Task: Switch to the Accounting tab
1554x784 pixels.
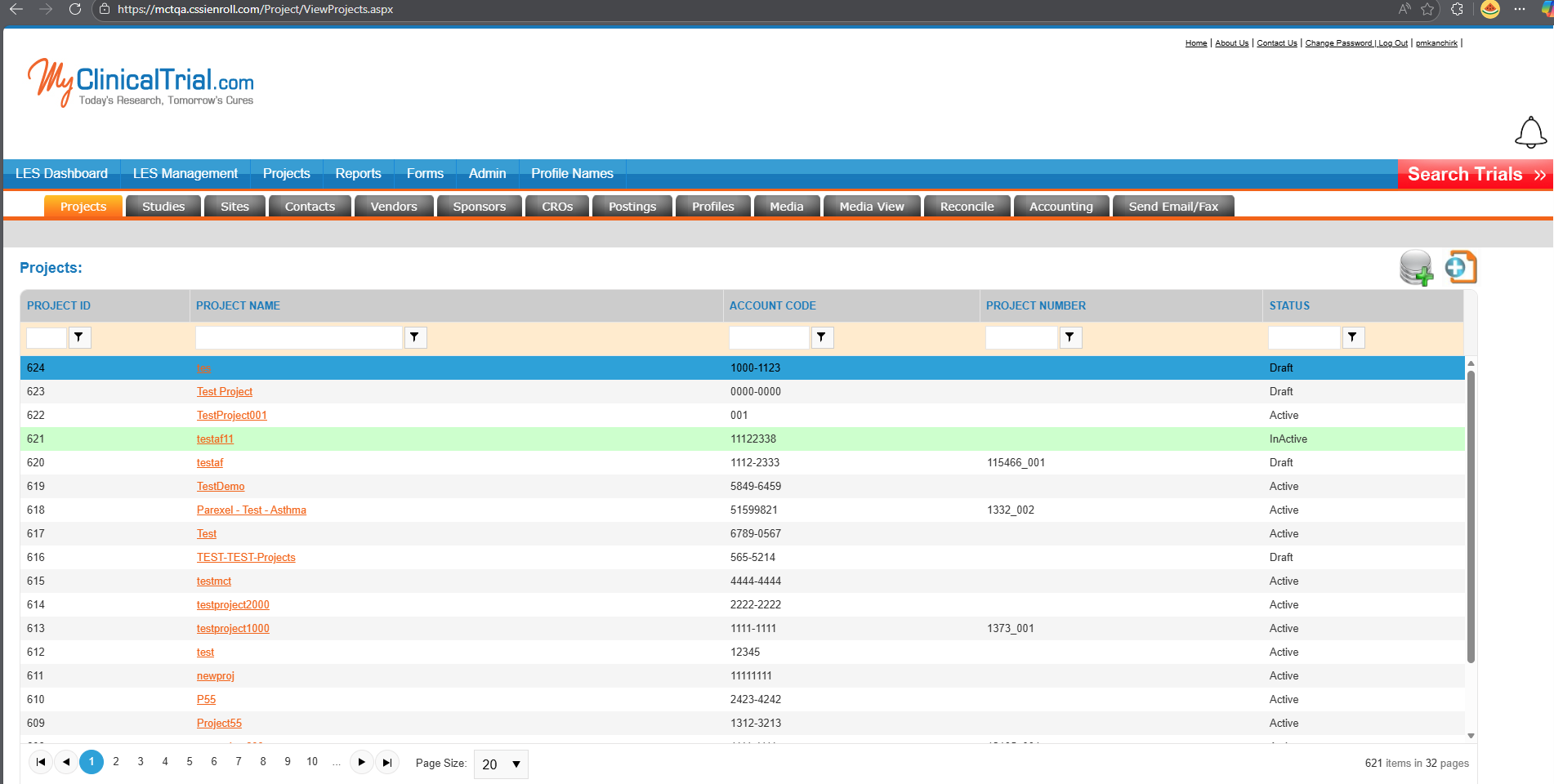Action: tap(1061, 207)
